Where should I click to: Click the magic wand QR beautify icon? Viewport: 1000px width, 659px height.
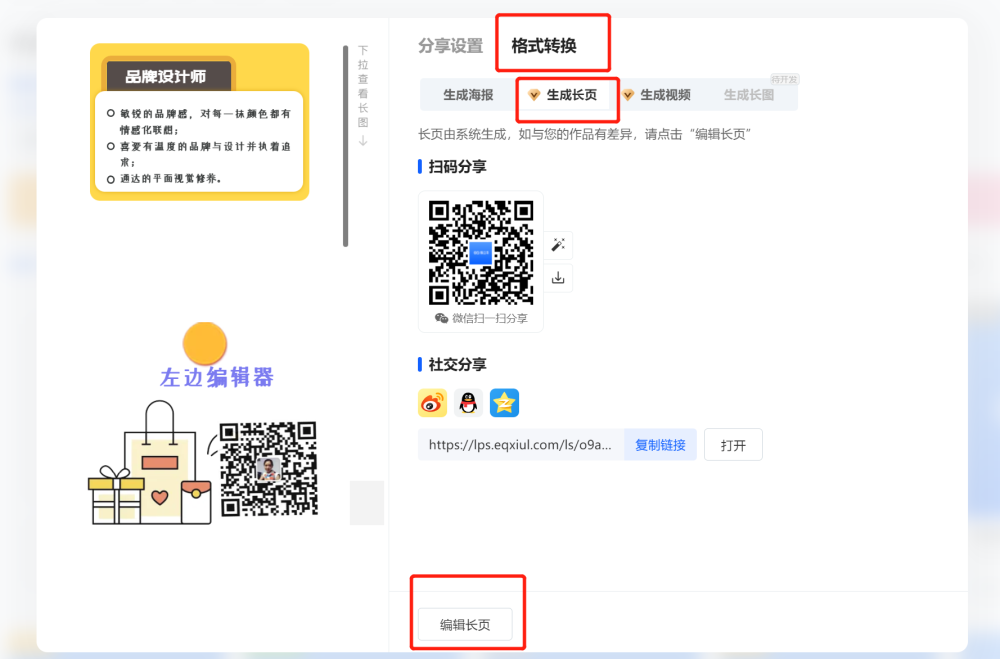pos(558,245)
